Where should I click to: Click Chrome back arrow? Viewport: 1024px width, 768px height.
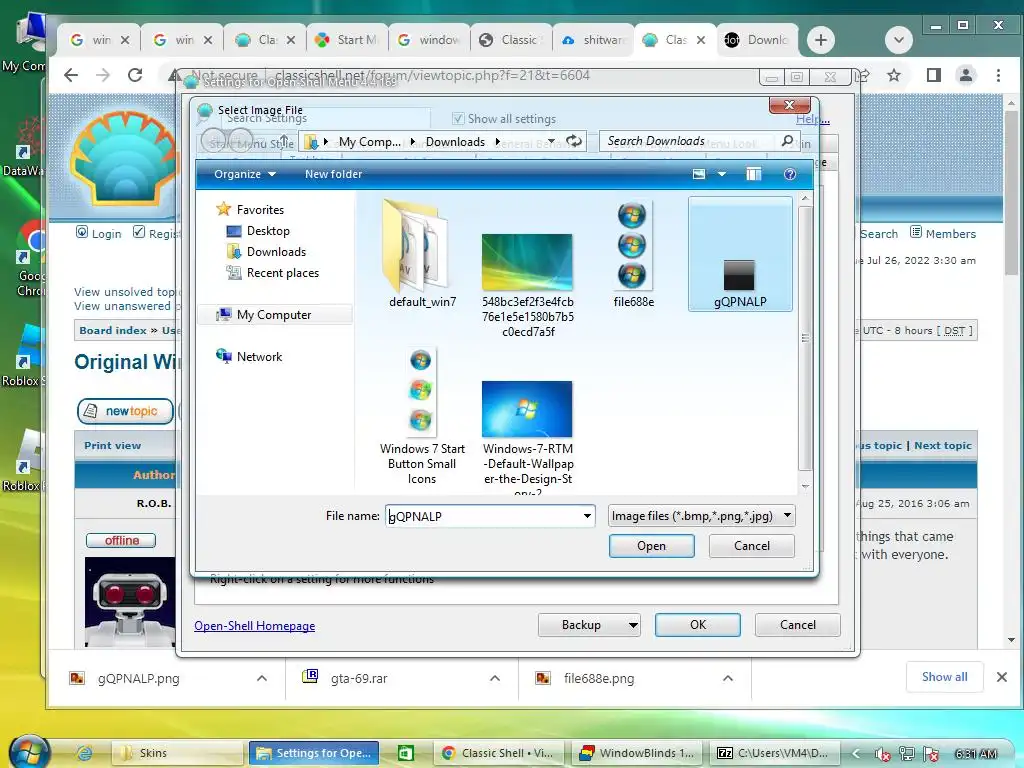pyautogui.click(x=71, y=75)
